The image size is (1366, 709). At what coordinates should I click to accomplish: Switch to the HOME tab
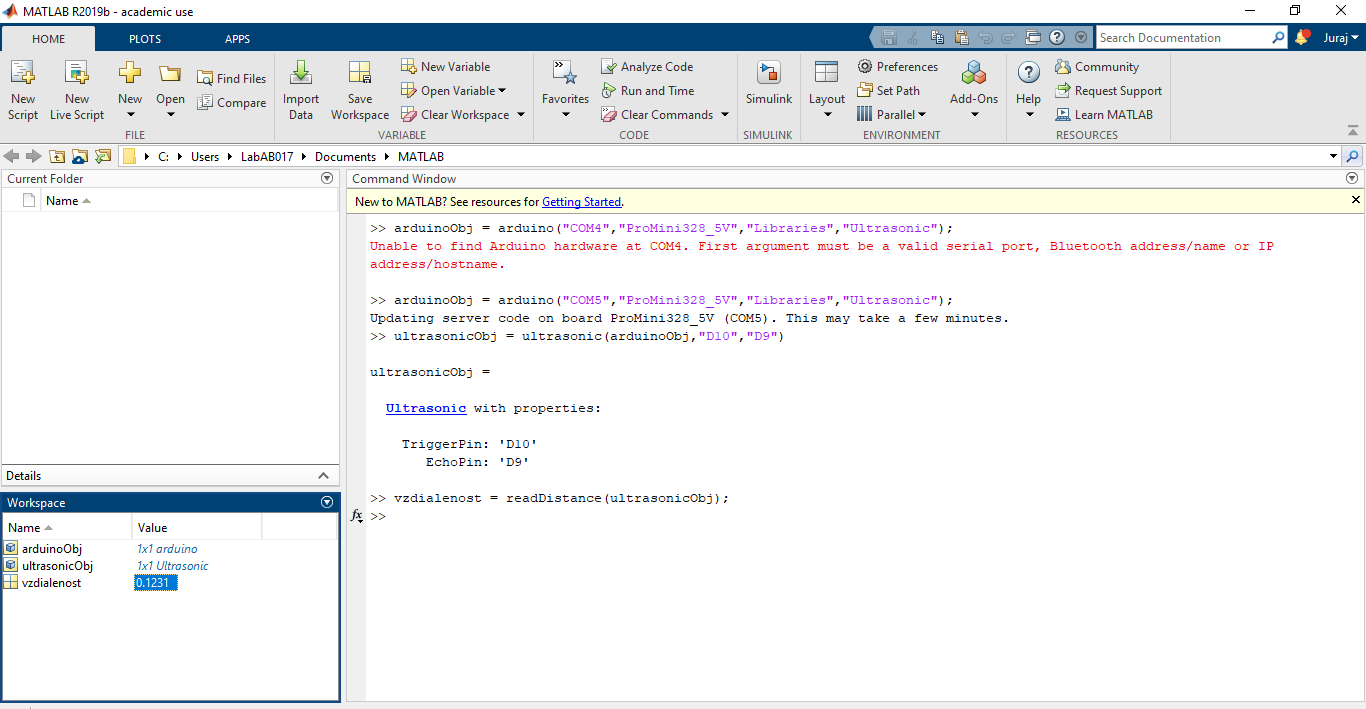click(48, 39)
